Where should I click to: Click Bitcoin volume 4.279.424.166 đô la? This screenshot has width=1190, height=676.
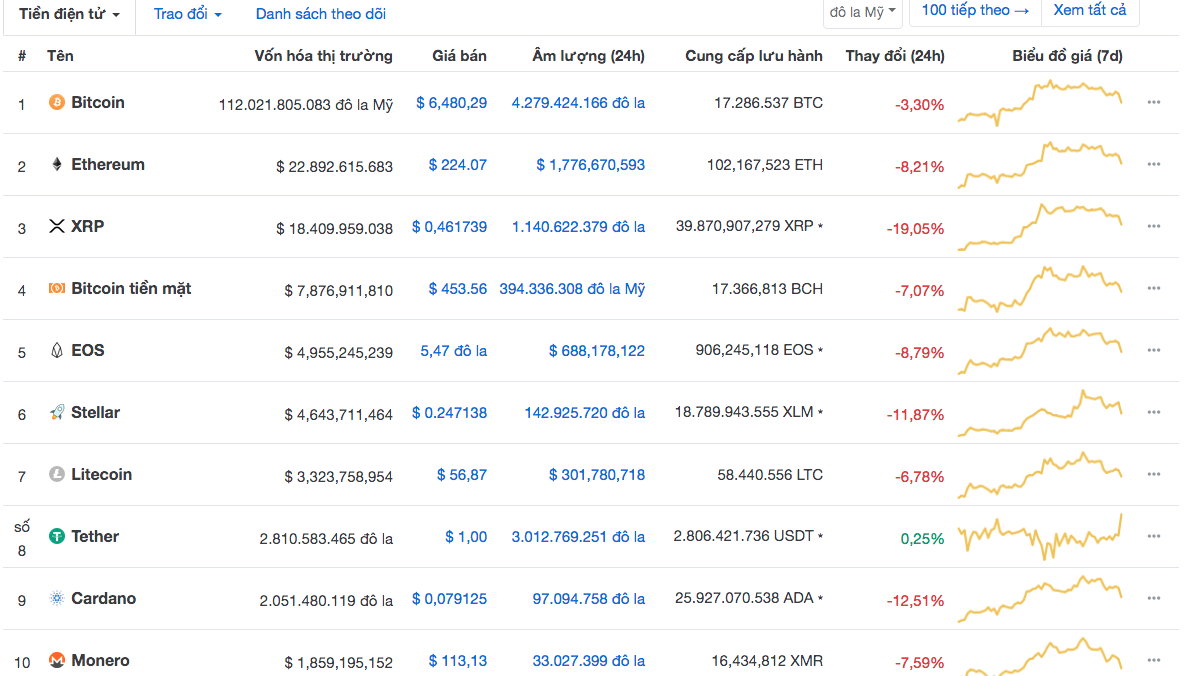pos(578,103)
